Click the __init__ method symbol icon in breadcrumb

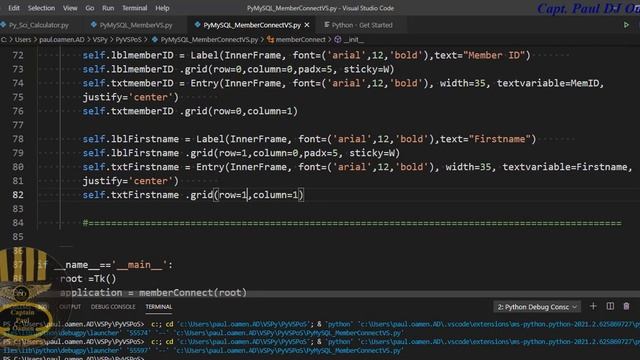tap(338, 40)
